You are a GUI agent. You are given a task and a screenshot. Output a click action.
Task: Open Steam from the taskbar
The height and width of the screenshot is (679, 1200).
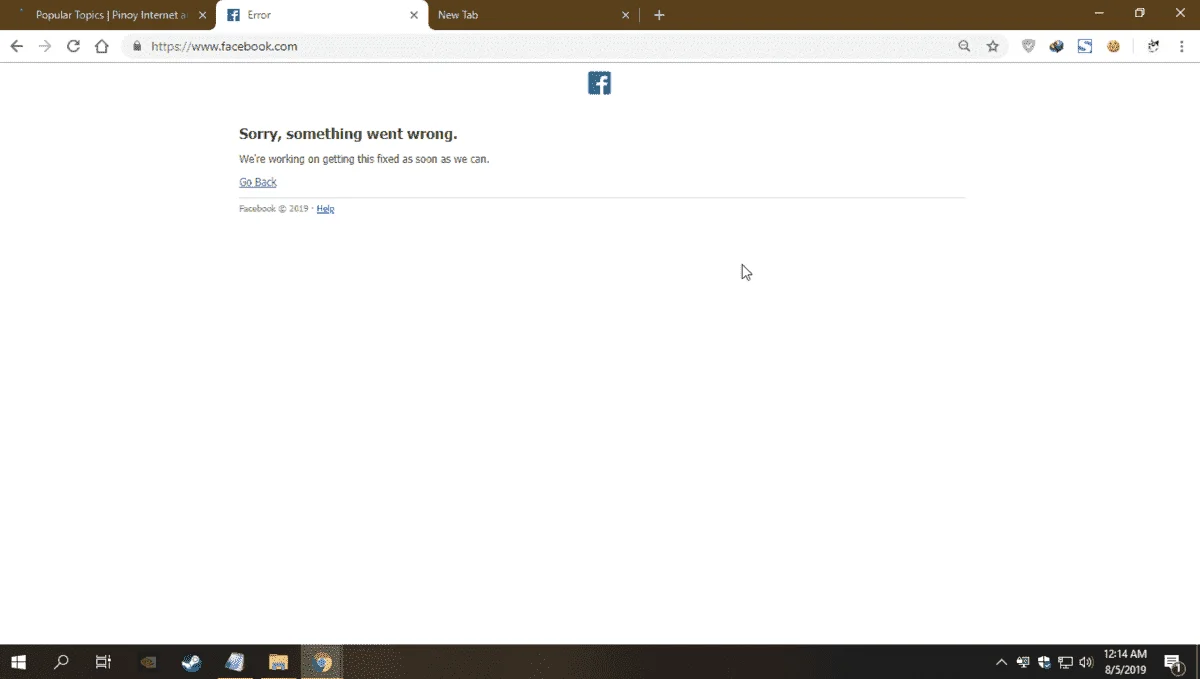[x=191, y=661]
